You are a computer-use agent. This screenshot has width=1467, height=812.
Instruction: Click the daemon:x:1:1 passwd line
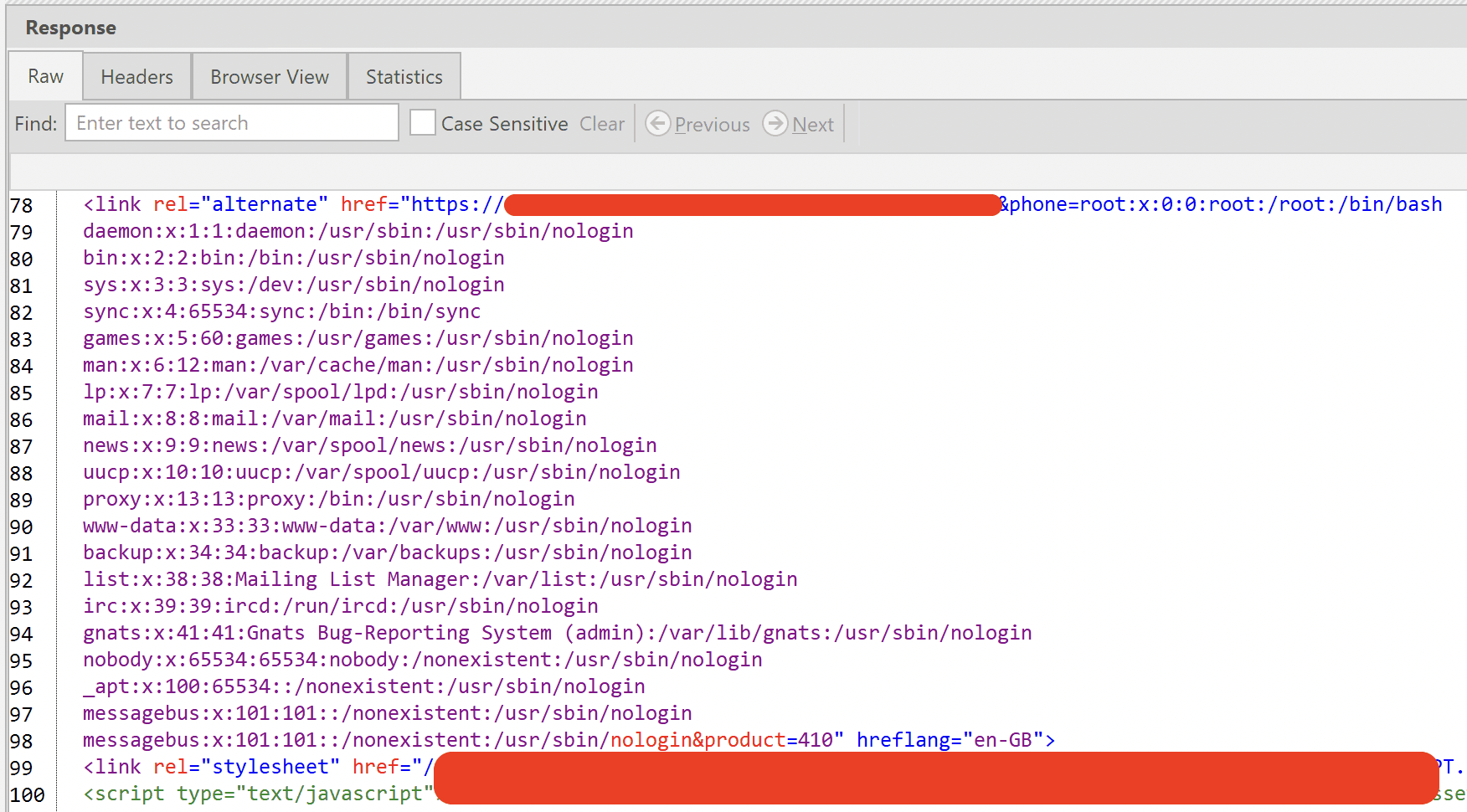pos(358,231)
